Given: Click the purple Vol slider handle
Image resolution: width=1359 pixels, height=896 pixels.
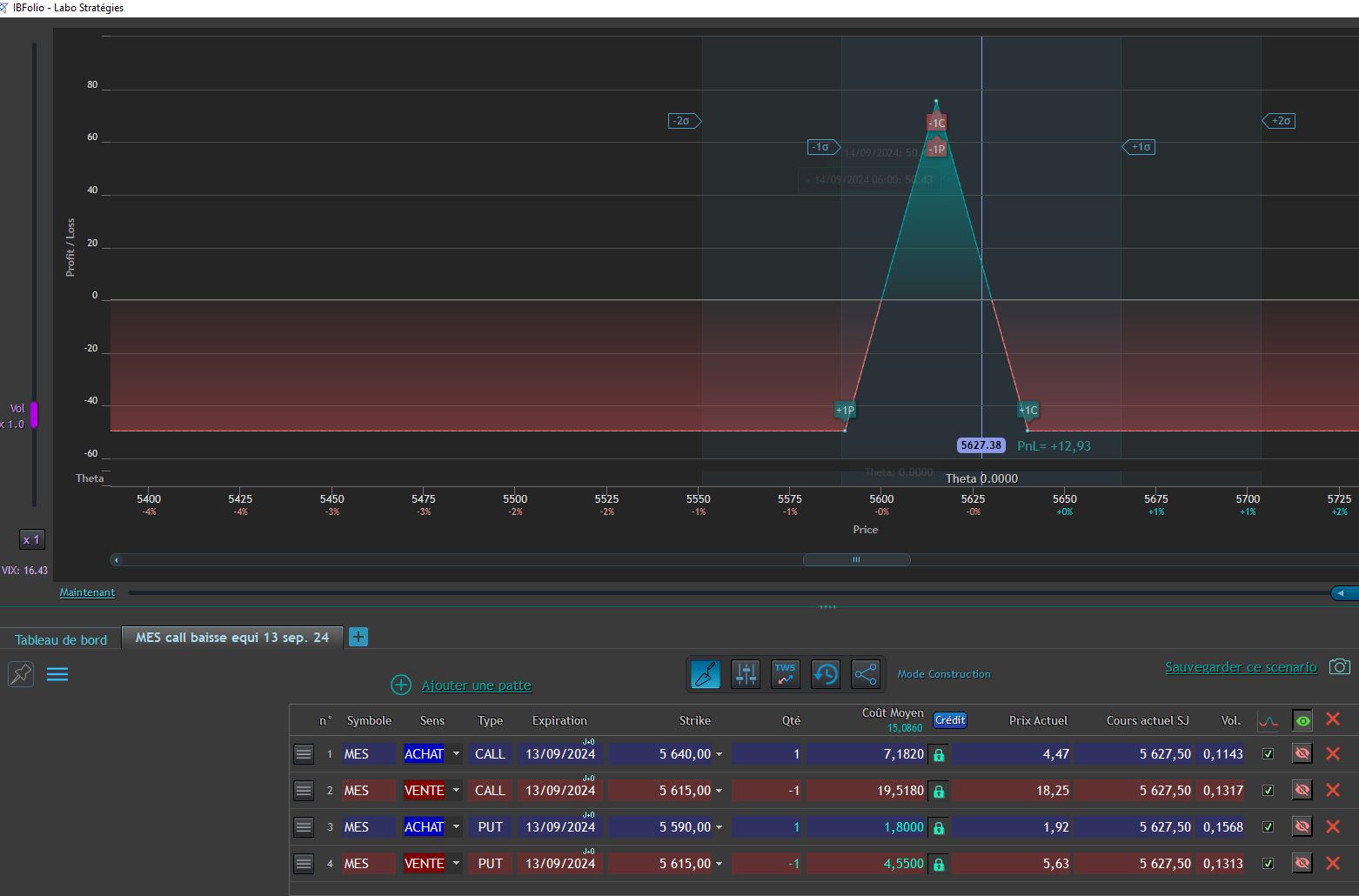Looking at the screenshot, I should pos(34,415).
